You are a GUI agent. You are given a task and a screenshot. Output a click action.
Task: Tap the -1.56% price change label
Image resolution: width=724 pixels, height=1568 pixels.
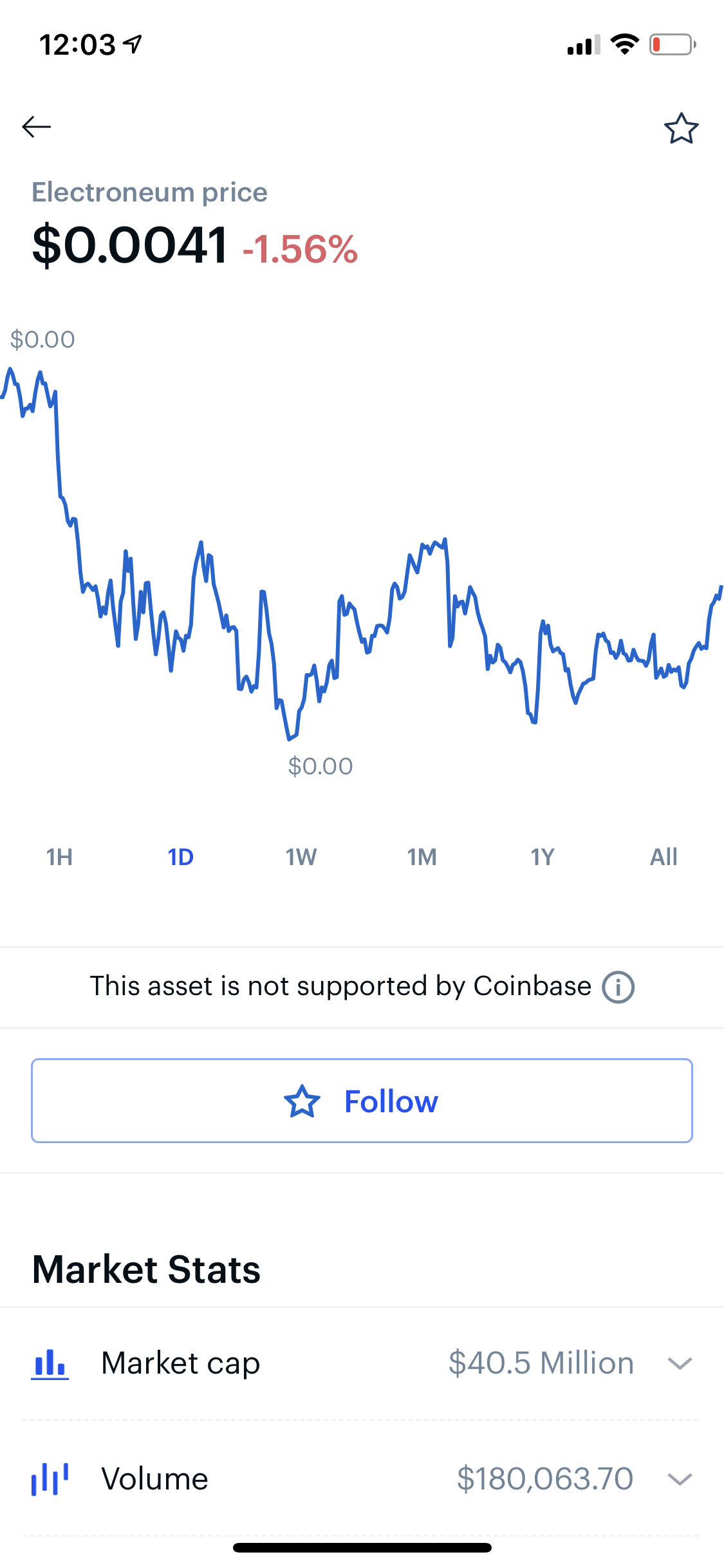pyautogui.click(x=300, y=249)
